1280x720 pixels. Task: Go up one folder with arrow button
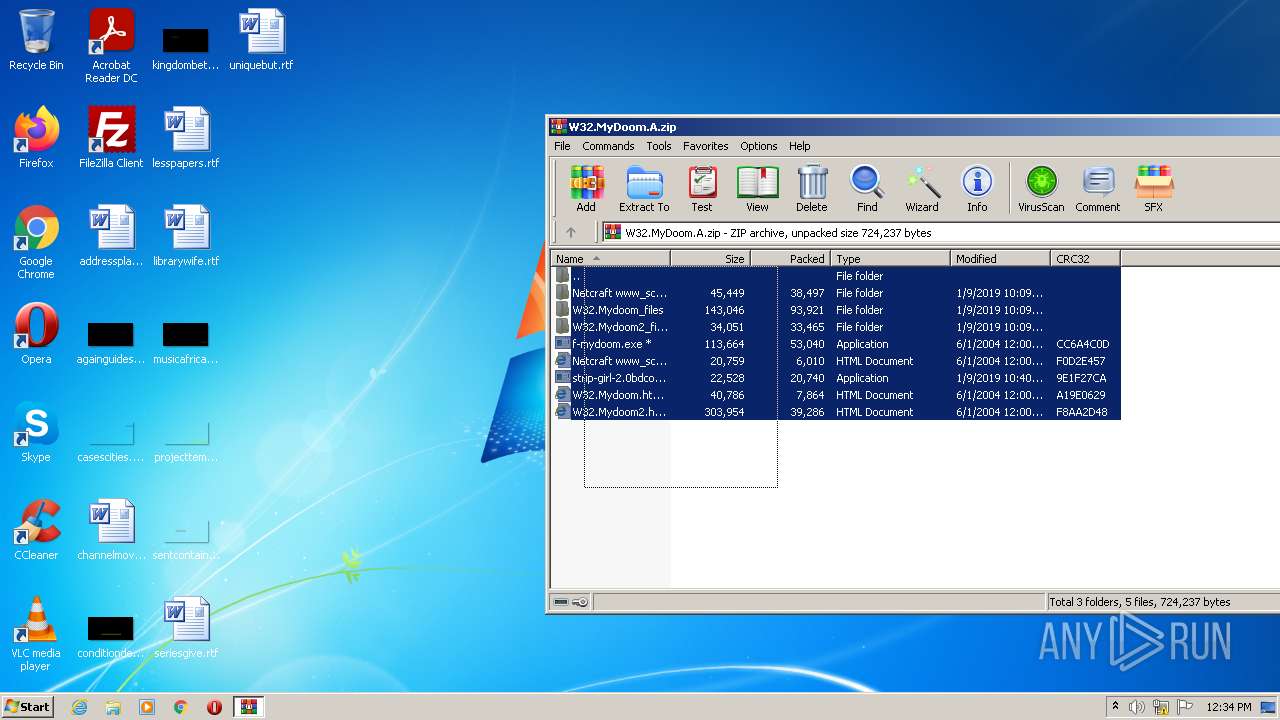click(571, 232)
